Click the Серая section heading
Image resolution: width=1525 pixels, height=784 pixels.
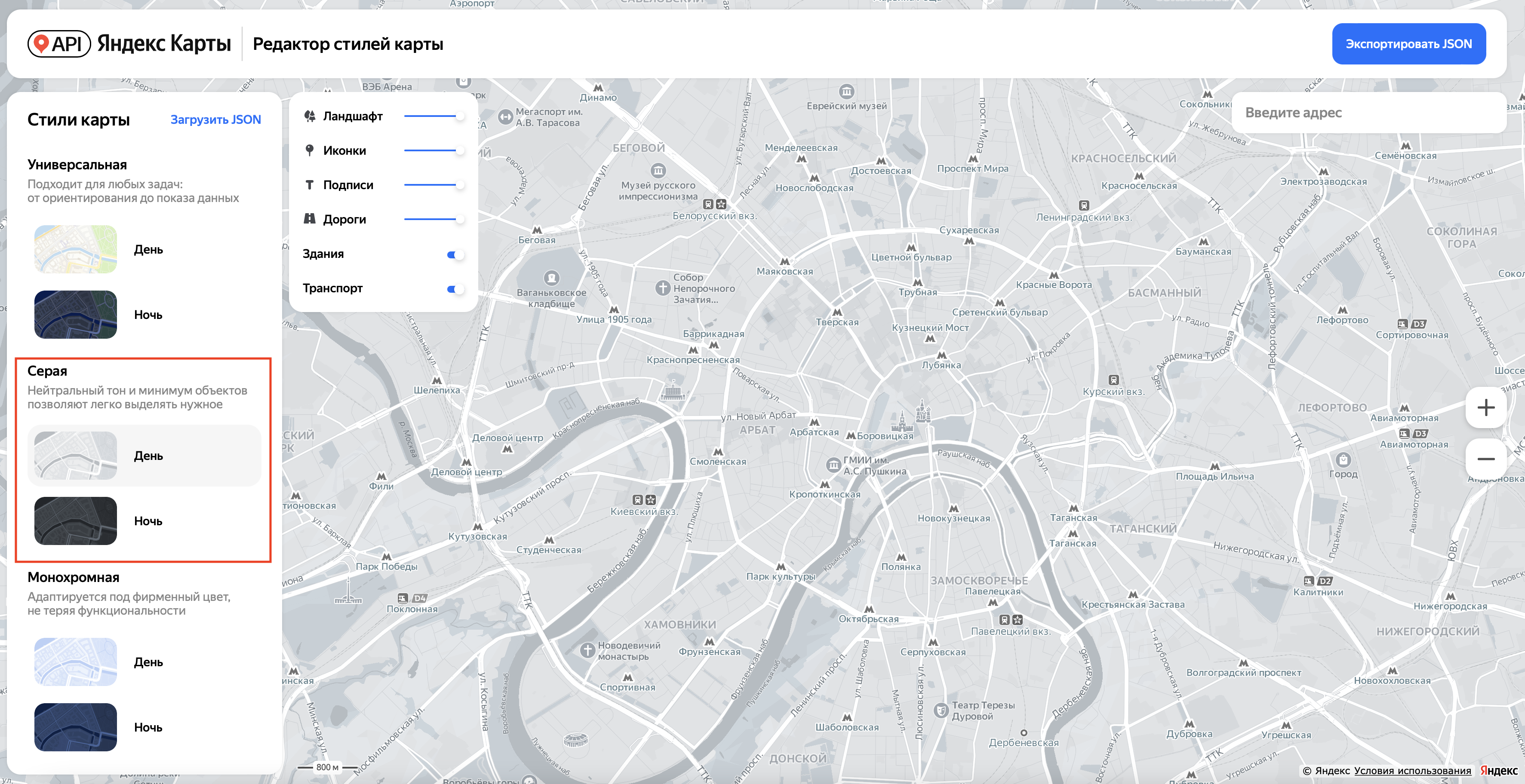click(47, 371)
